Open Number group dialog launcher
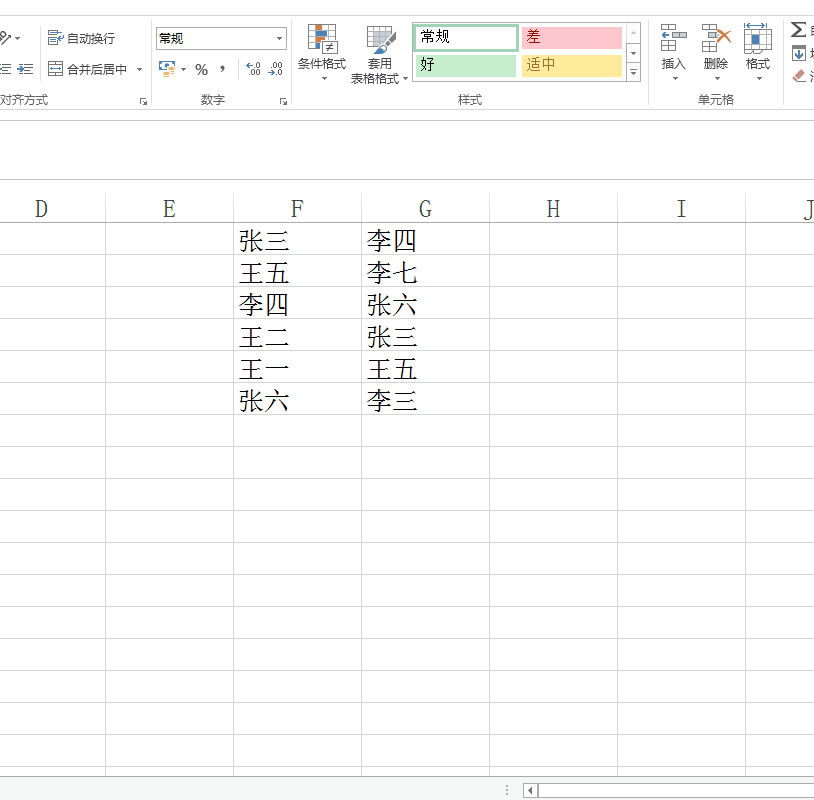The width and height of the screenshot is (814, 800). [x=283, y=102]
